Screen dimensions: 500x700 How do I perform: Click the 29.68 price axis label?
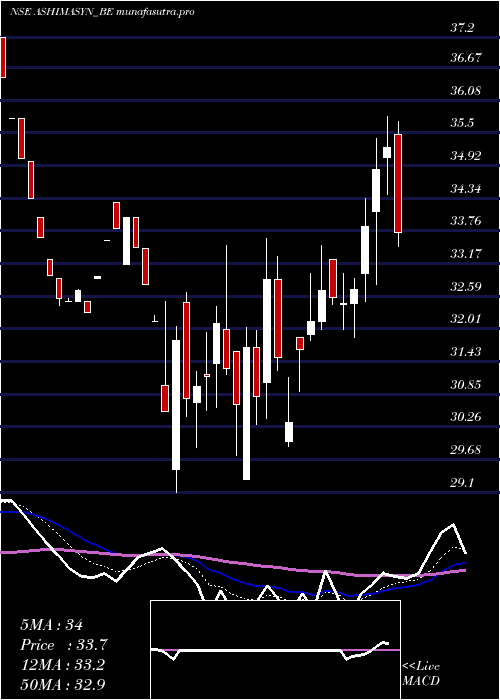465,450
